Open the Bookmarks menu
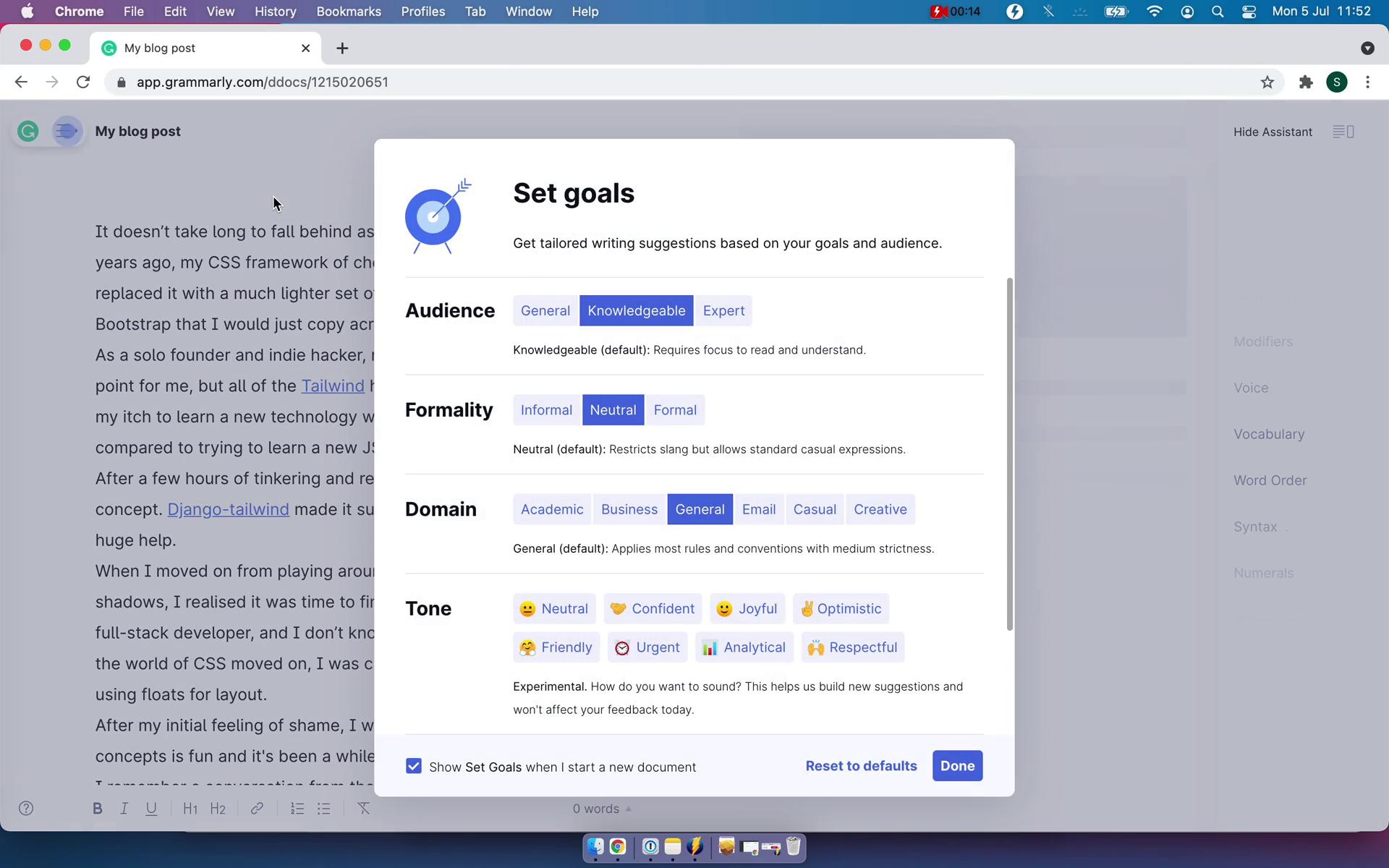This screenshot has width=1389, height=868. pos(349,12)
